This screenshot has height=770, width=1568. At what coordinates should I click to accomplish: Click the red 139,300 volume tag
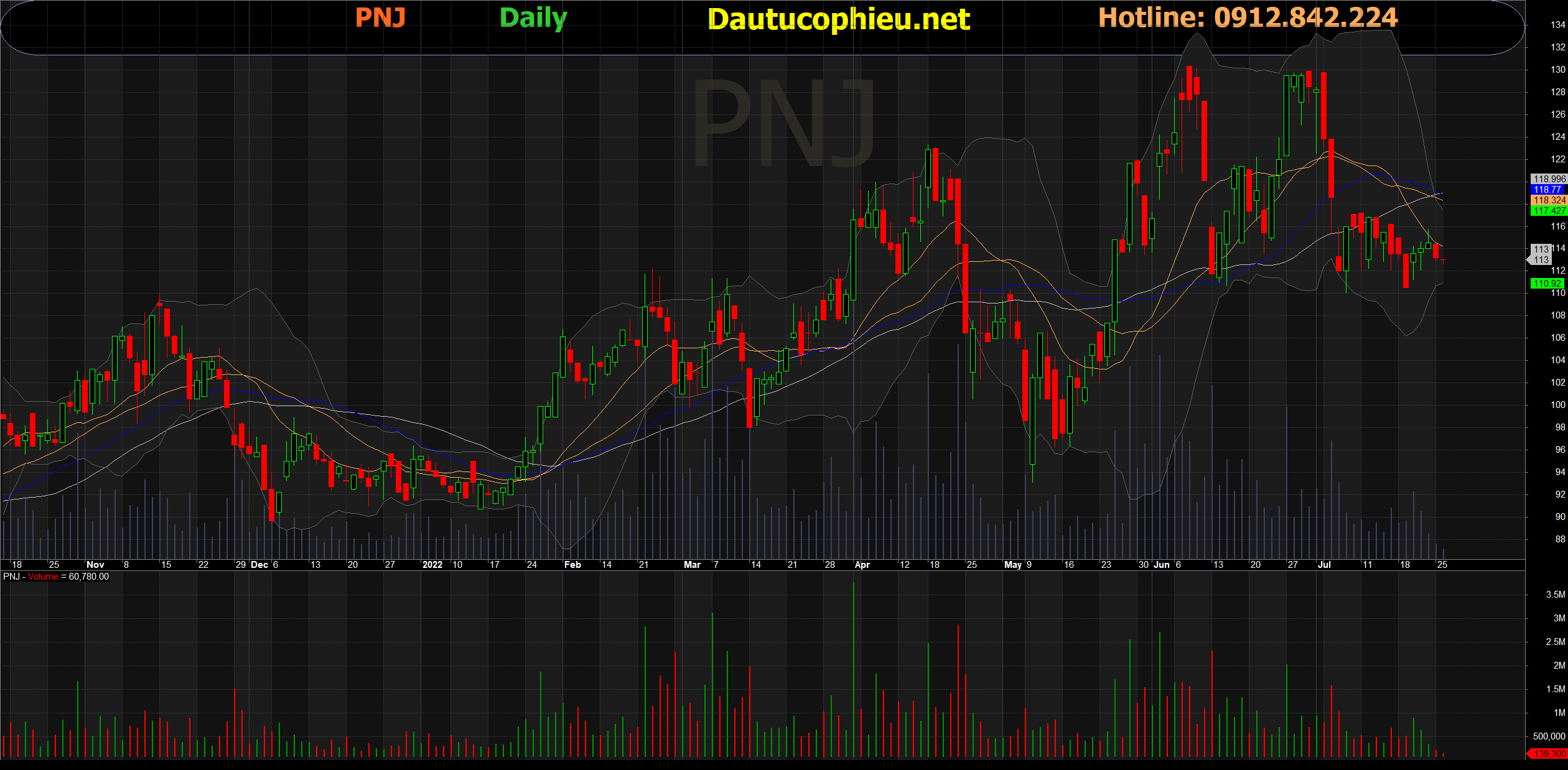[x=1548, y=754]
